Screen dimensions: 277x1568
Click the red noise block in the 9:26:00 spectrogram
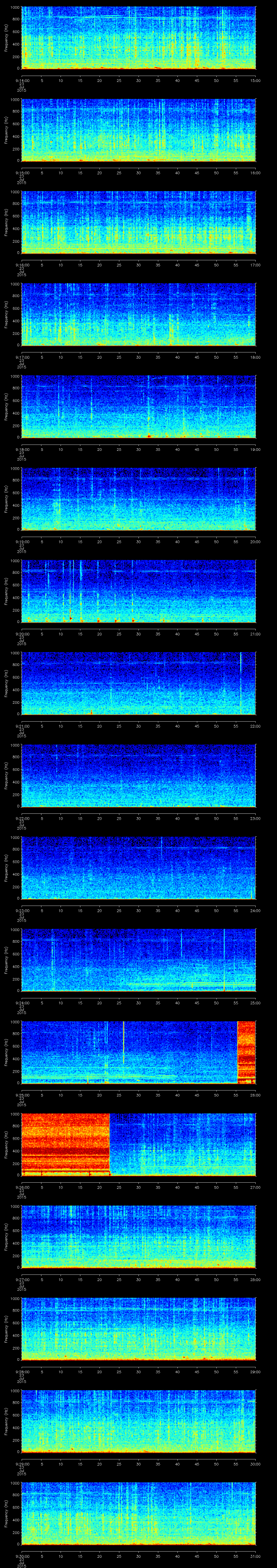coord(66,1145)
